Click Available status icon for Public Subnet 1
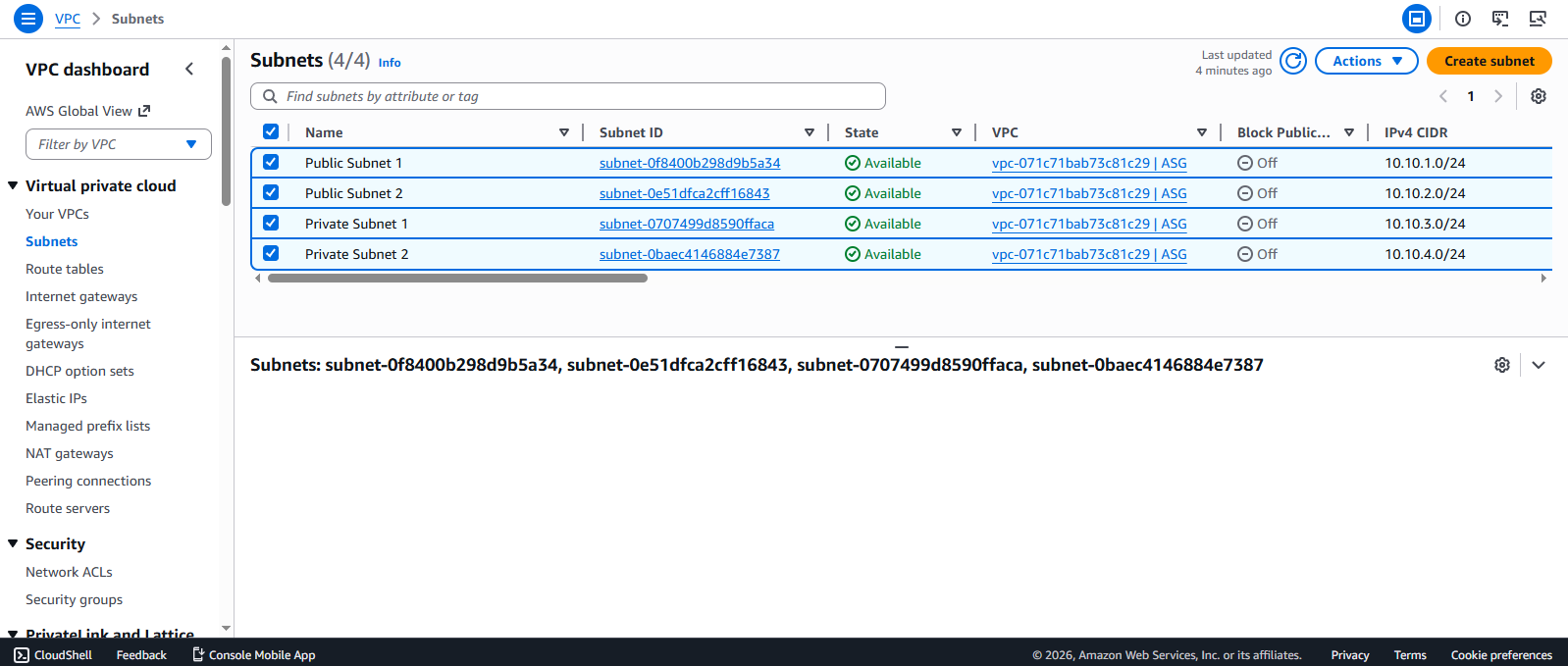Image resolution: width=1568 pixels, height=666 pixels. click(x=853, y=163)
